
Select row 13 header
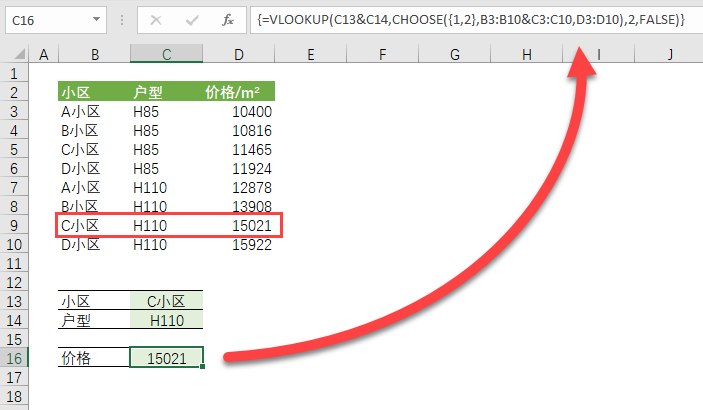14,301
